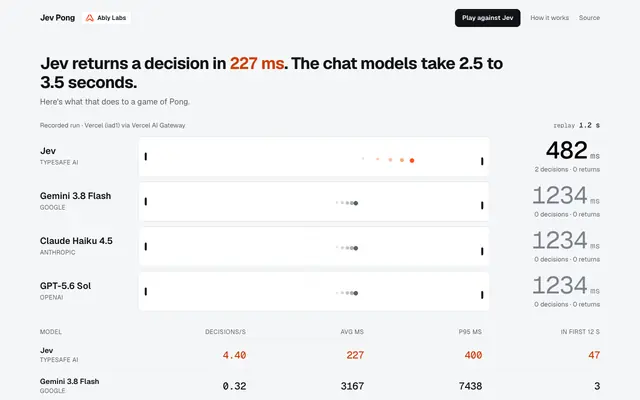The height and width of the screenshot is (400, 640).
Task: Open the How it works link
Action: [x=549, y=18]
